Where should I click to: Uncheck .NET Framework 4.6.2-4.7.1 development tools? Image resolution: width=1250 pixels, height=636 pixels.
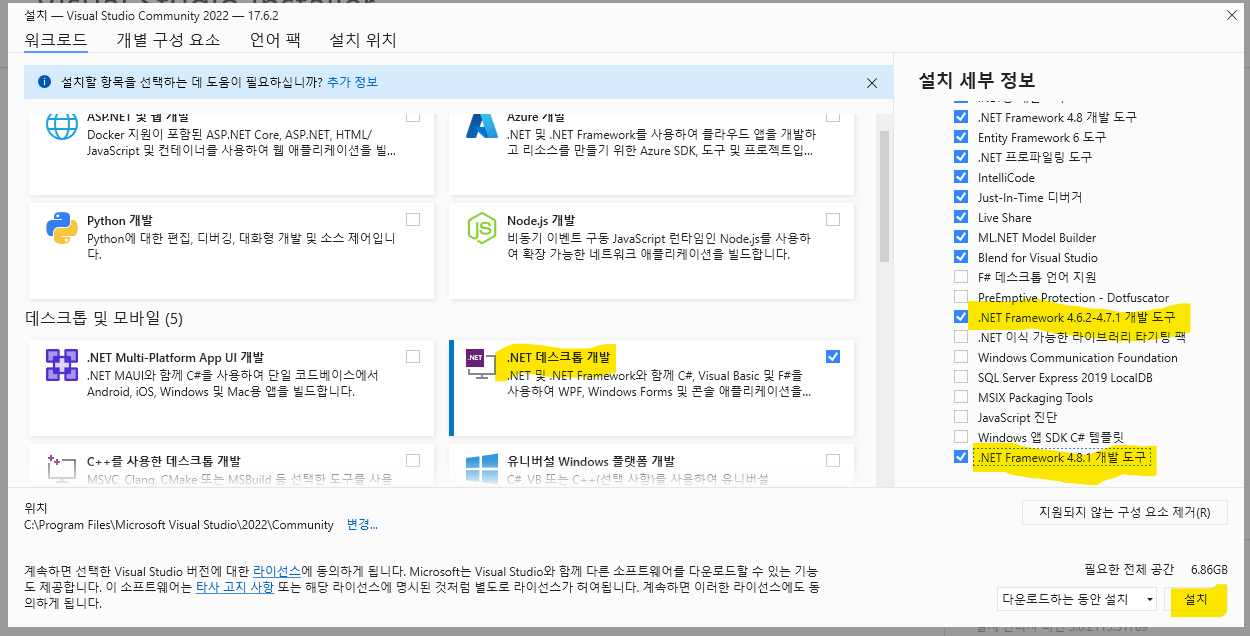[x=961, y=317]
